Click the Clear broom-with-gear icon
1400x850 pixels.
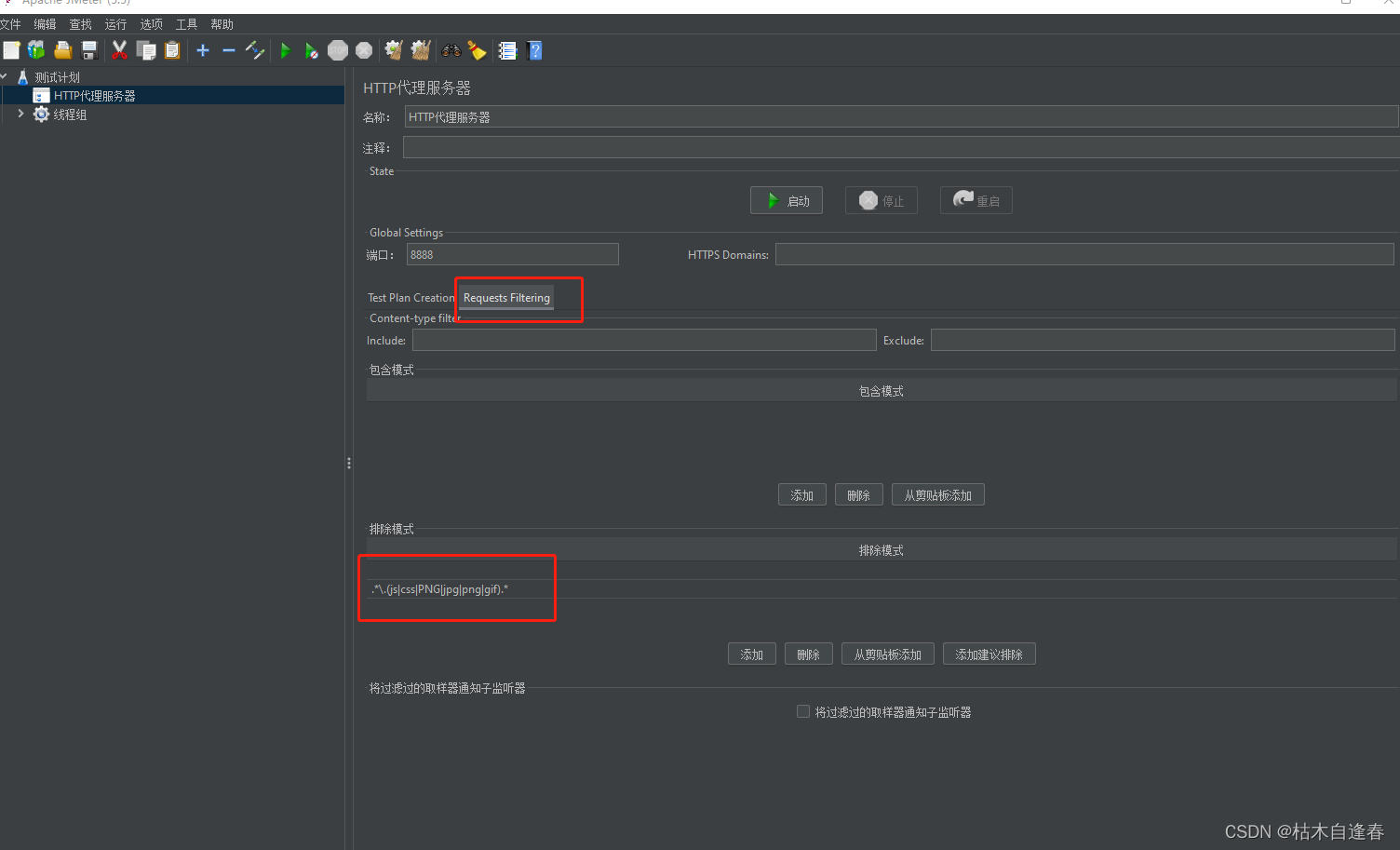click(x=394, y=50)
